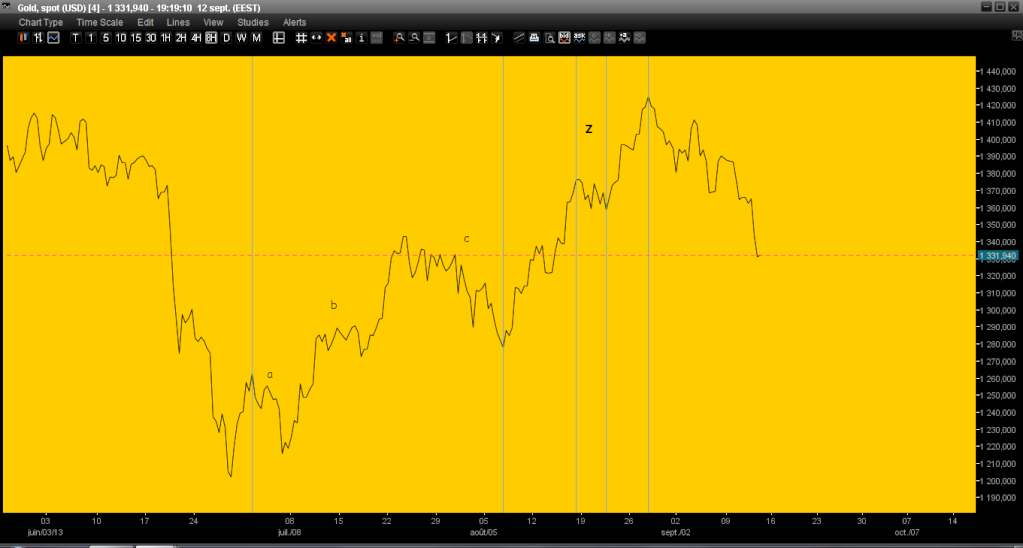The width and height of the screenshot is (1023, 548).
Task: Click the 'oct./07' date axis label
Action: 907,532
